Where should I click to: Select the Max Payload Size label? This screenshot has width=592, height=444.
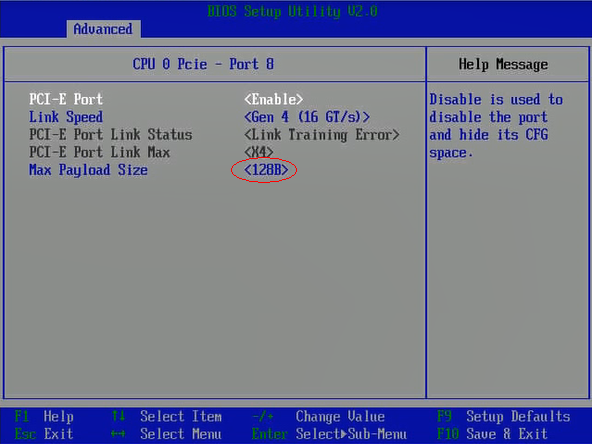pyautogui.click(x=88, y=170)
